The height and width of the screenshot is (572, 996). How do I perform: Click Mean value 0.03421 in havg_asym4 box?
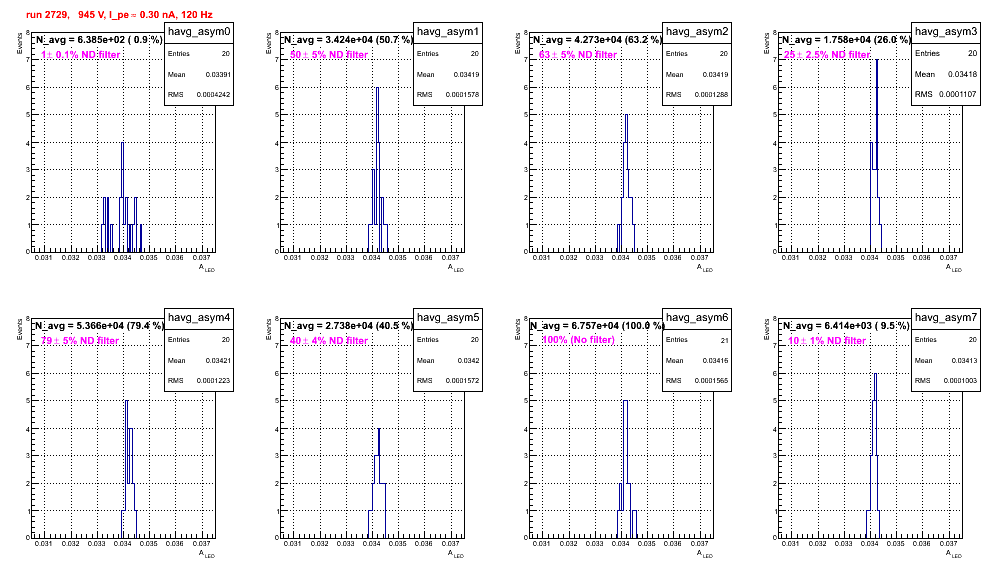218,360
